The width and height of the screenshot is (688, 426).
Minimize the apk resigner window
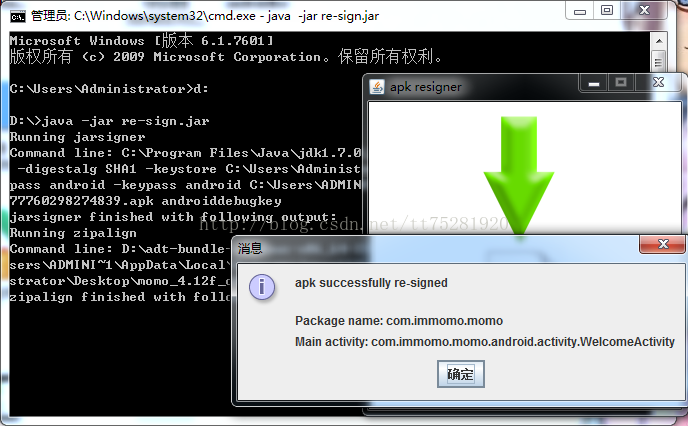tap(594, 83)
